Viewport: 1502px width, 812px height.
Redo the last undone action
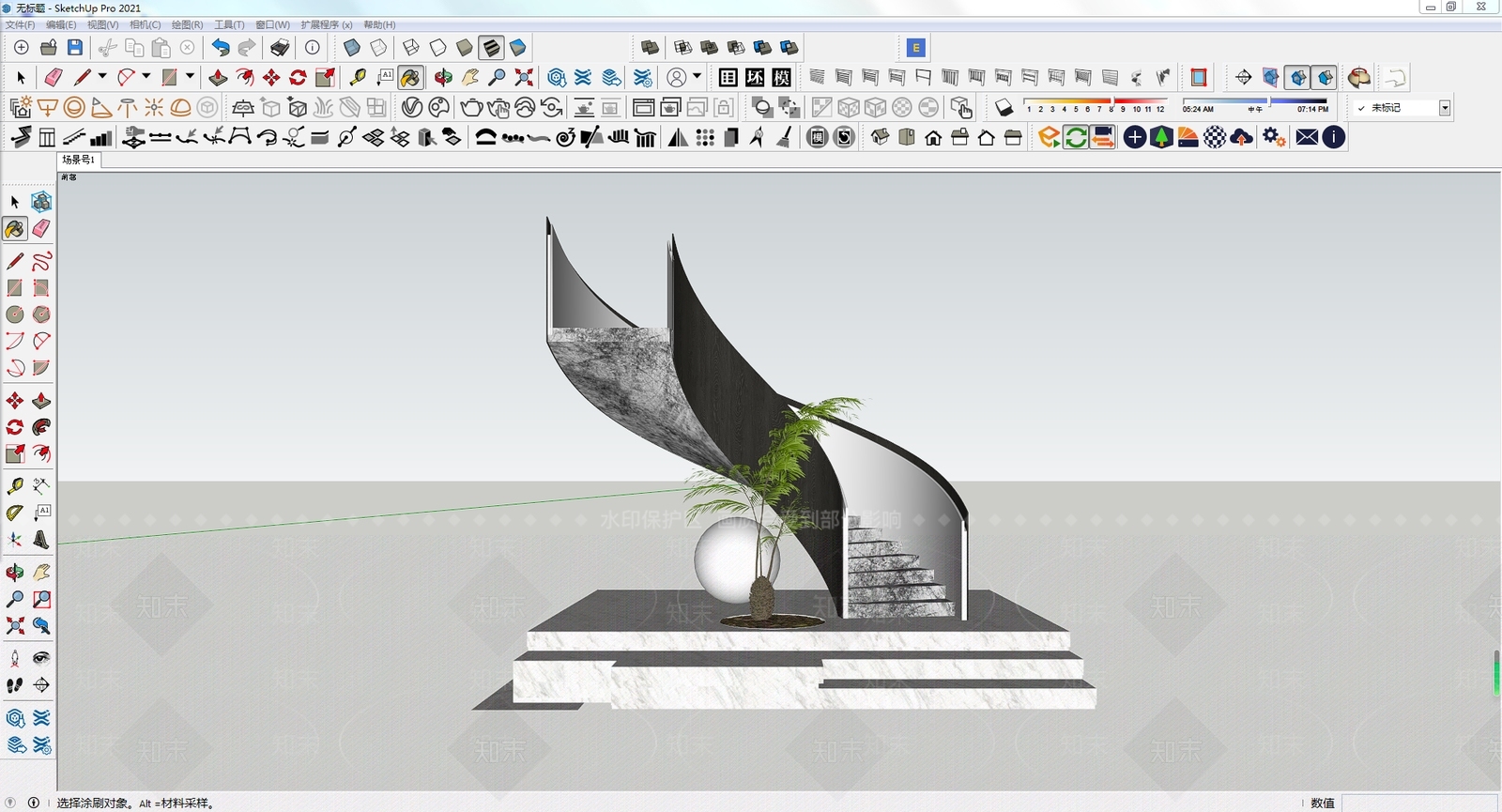(247, 48)
